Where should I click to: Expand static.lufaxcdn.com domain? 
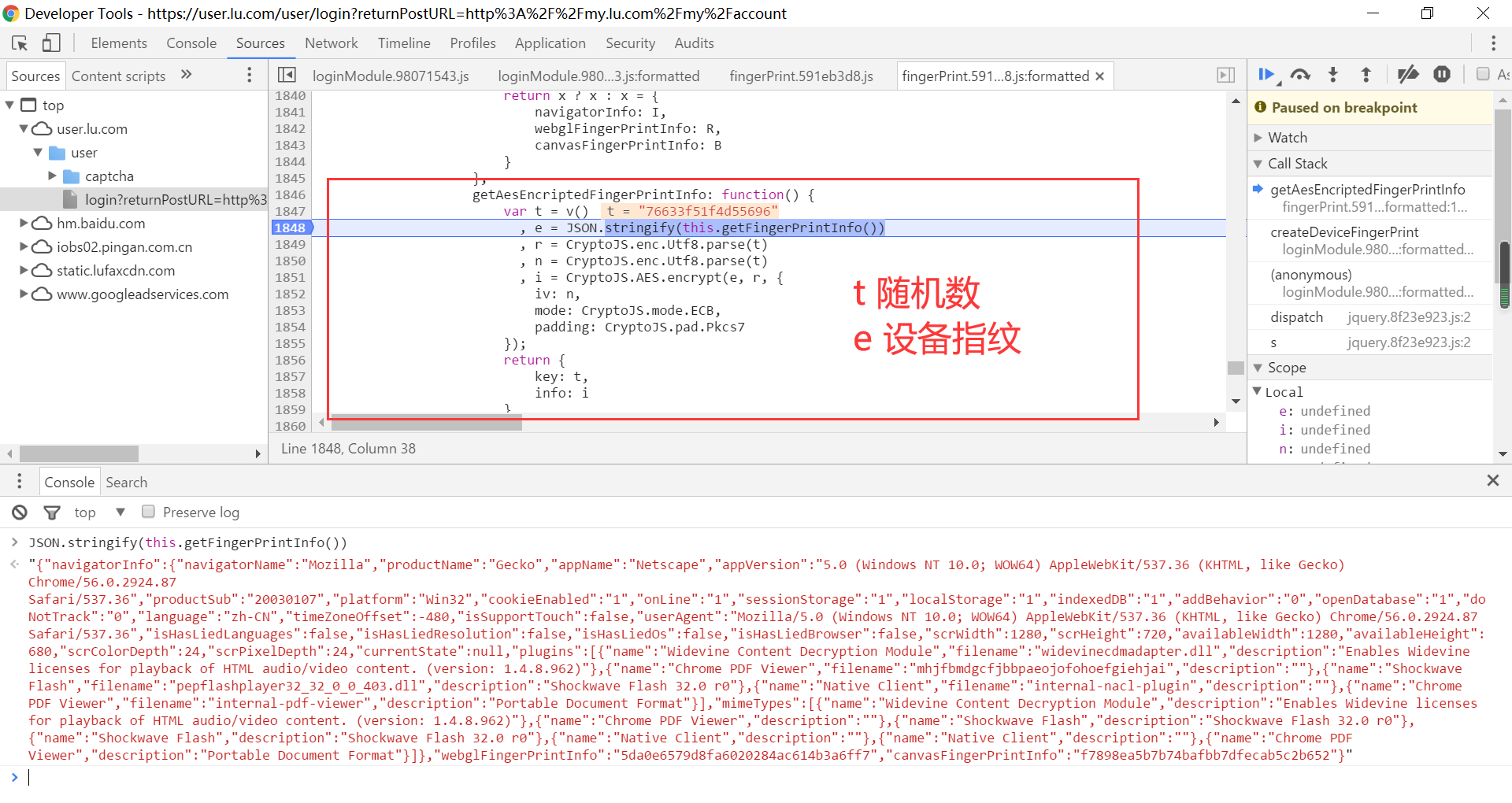pyautogui.click(x=24, y=270)
